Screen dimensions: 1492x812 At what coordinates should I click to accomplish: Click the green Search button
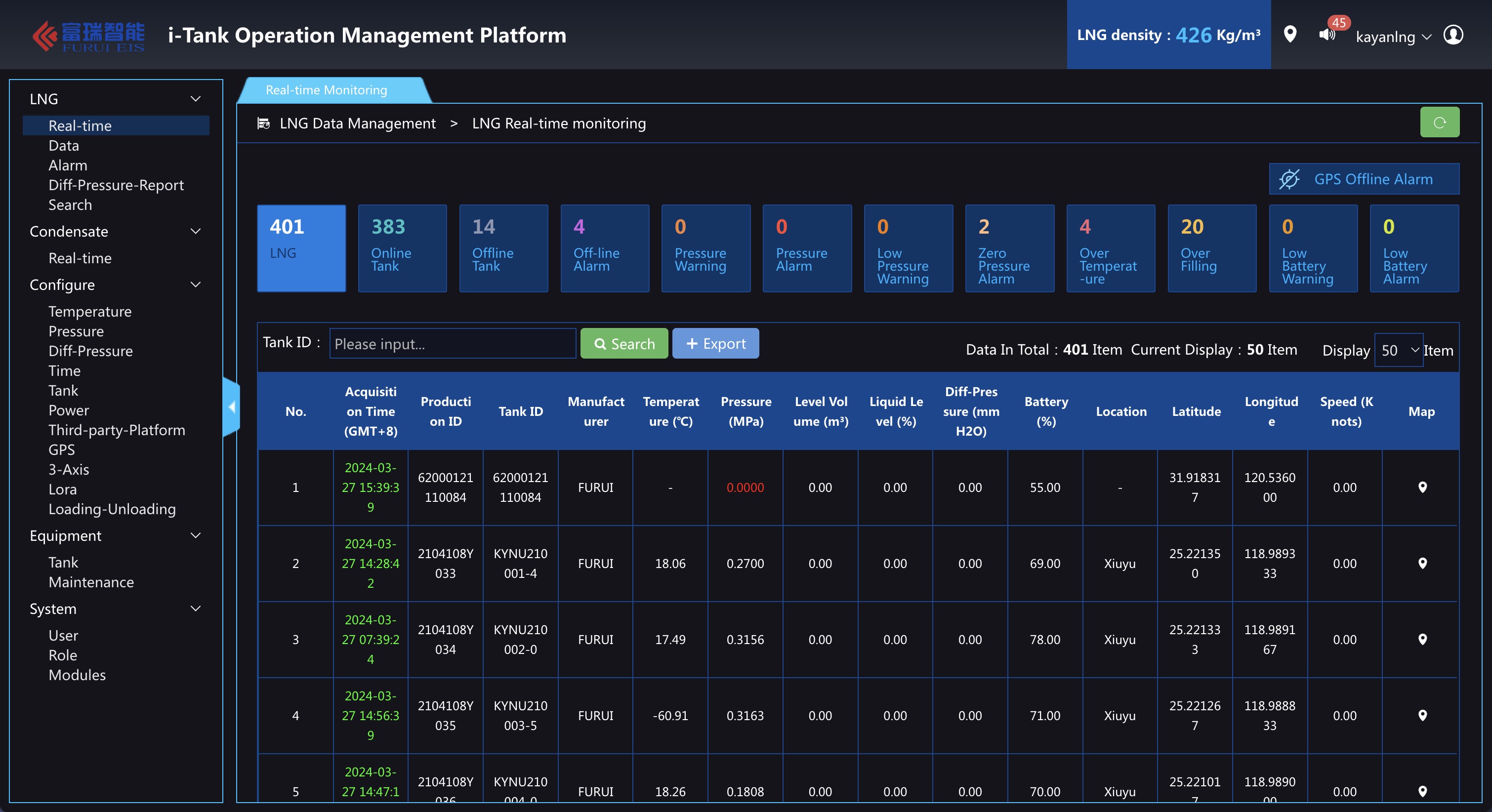tap(624, 343)
